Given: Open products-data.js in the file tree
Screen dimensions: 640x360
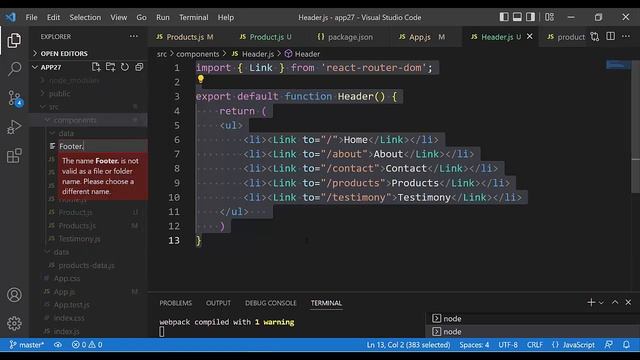Looking at the screenshot, I should pyautogui.click(x=88, y=265).
